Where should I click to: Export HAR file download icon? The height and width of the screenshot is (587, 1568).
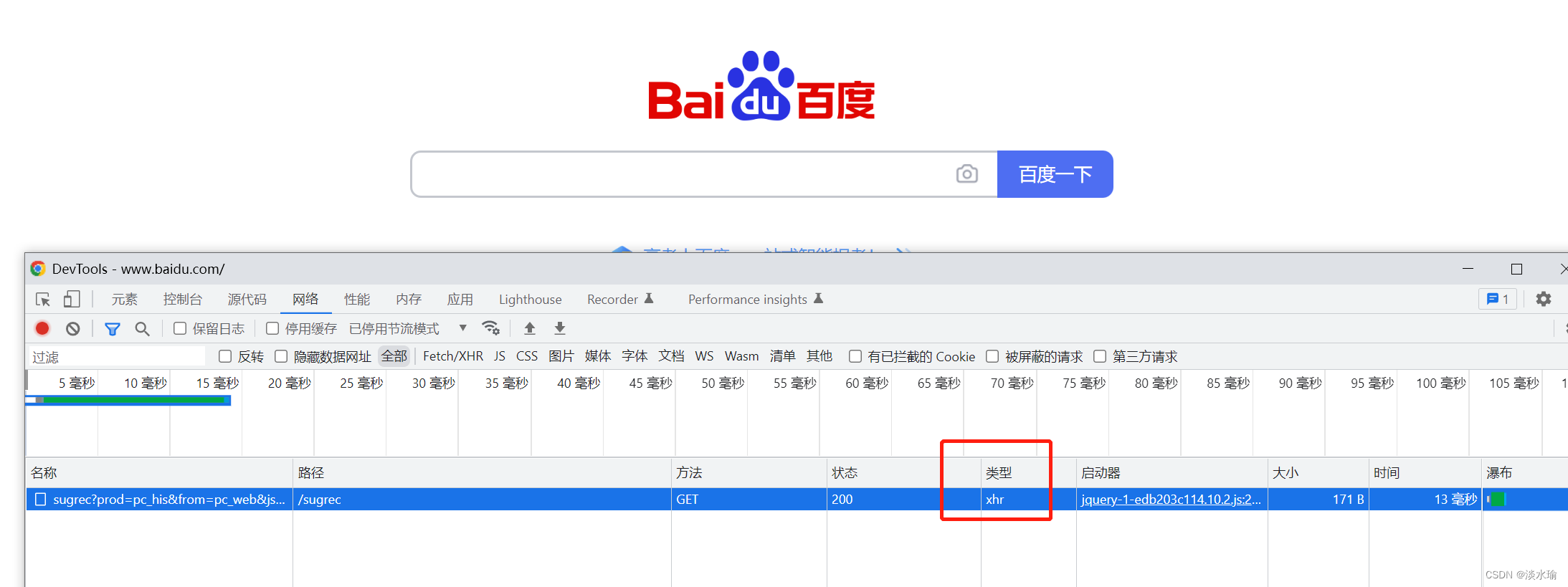tap(560, 328)
